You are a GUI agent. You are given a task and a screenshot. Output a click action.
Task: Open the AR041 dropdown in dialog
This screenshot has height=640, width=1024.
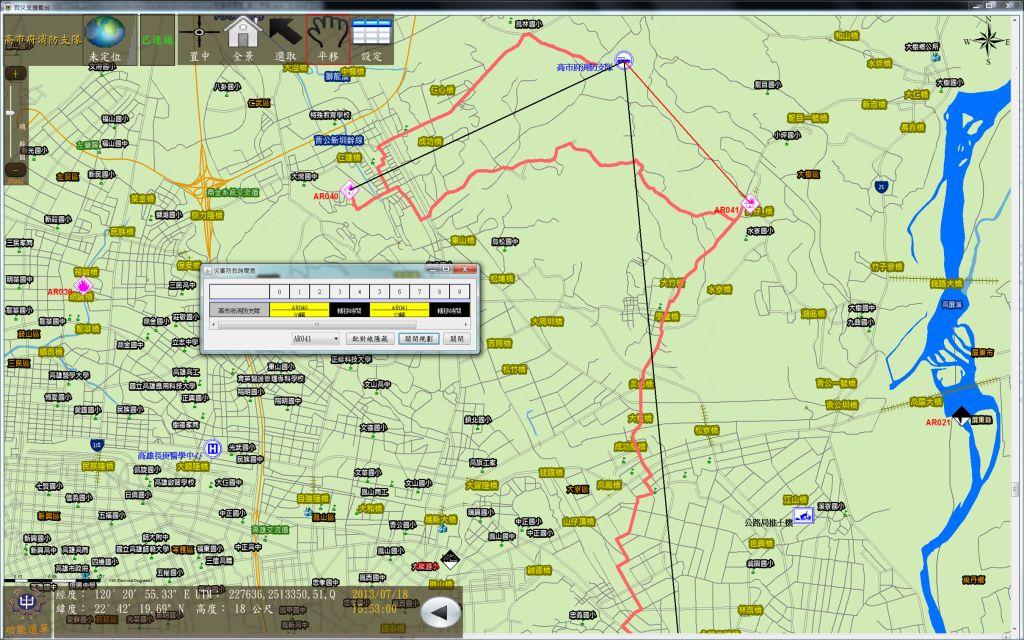[315, 338]
